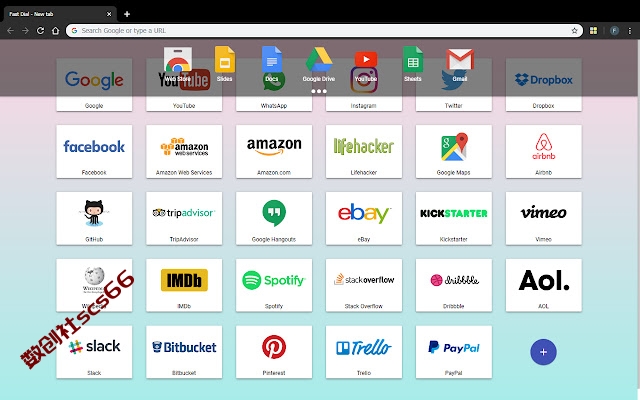Open the Kickstarter tile
Screen dimensions: 640x400
(453, 218)
